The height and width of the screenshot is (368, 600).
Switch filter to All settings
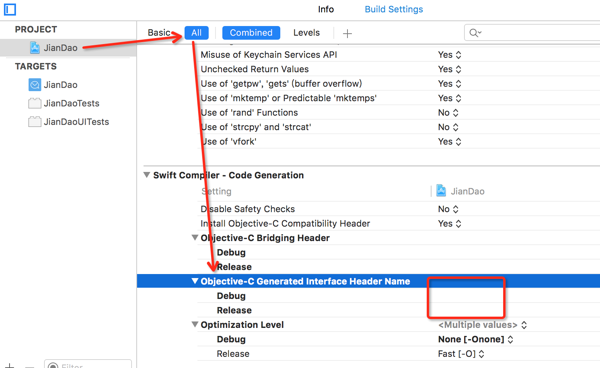pos(196,33)
